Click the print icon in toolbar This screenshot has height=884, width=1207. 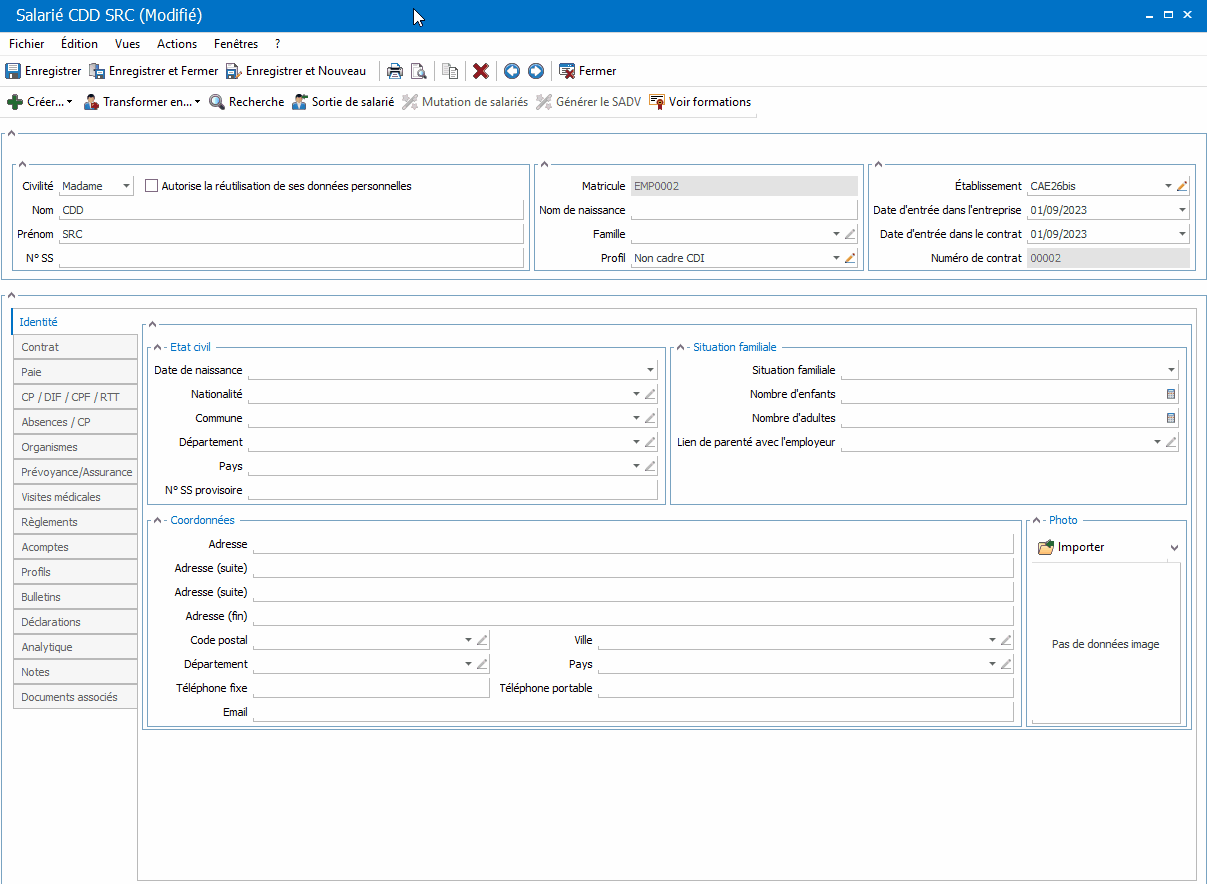click(395, 71)
